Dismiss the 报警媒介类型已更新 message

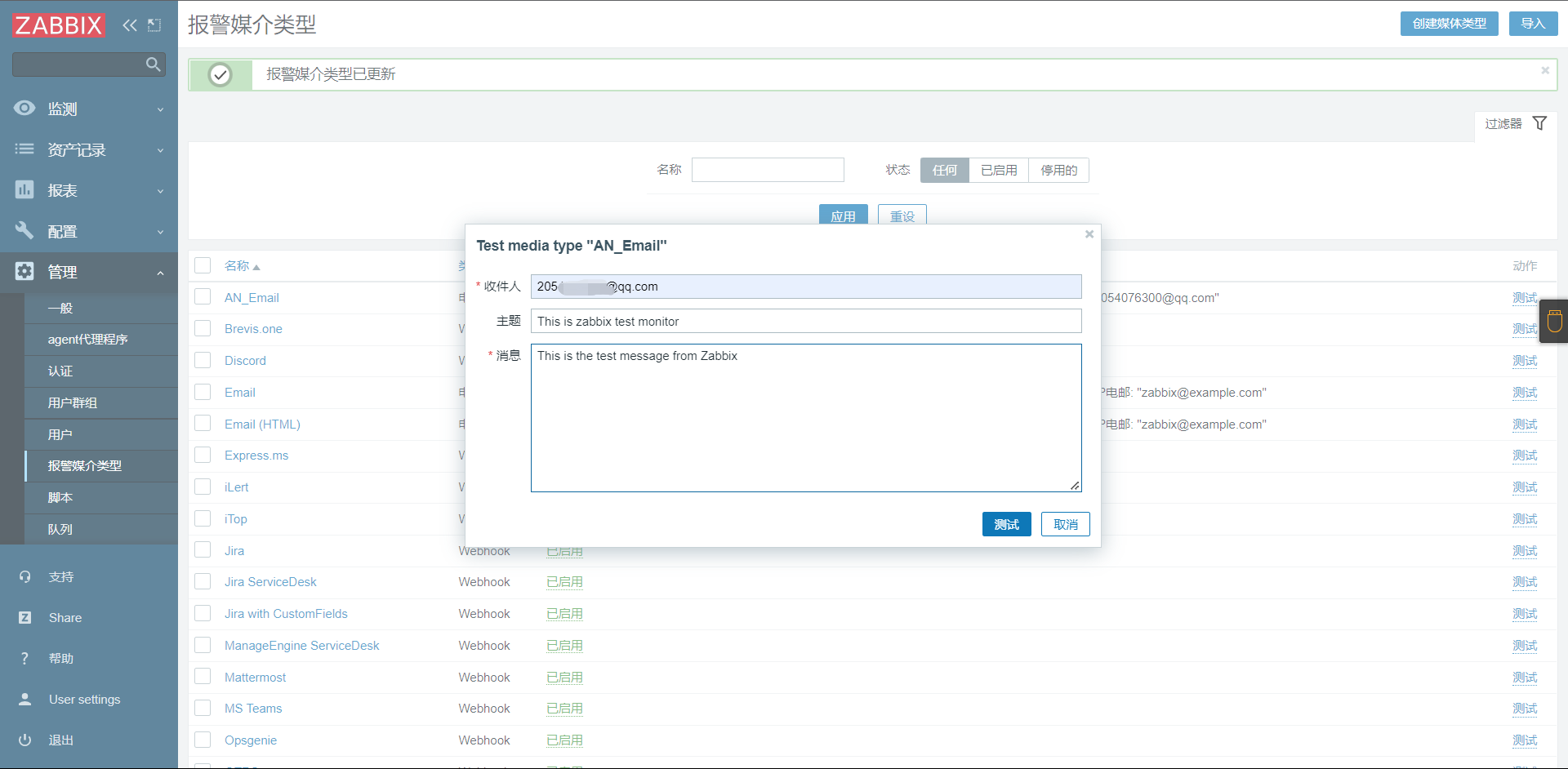pyautogui.click(x=1545, y=70)
